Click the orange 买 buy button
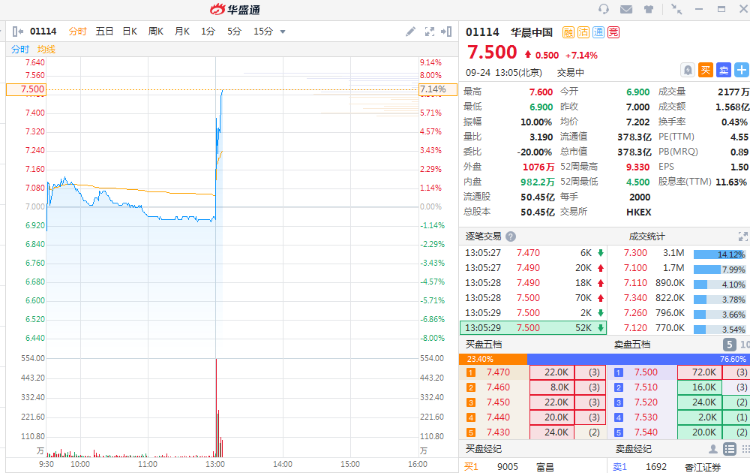This screenshot has height=473, width=750. click(x=706, y=70)
